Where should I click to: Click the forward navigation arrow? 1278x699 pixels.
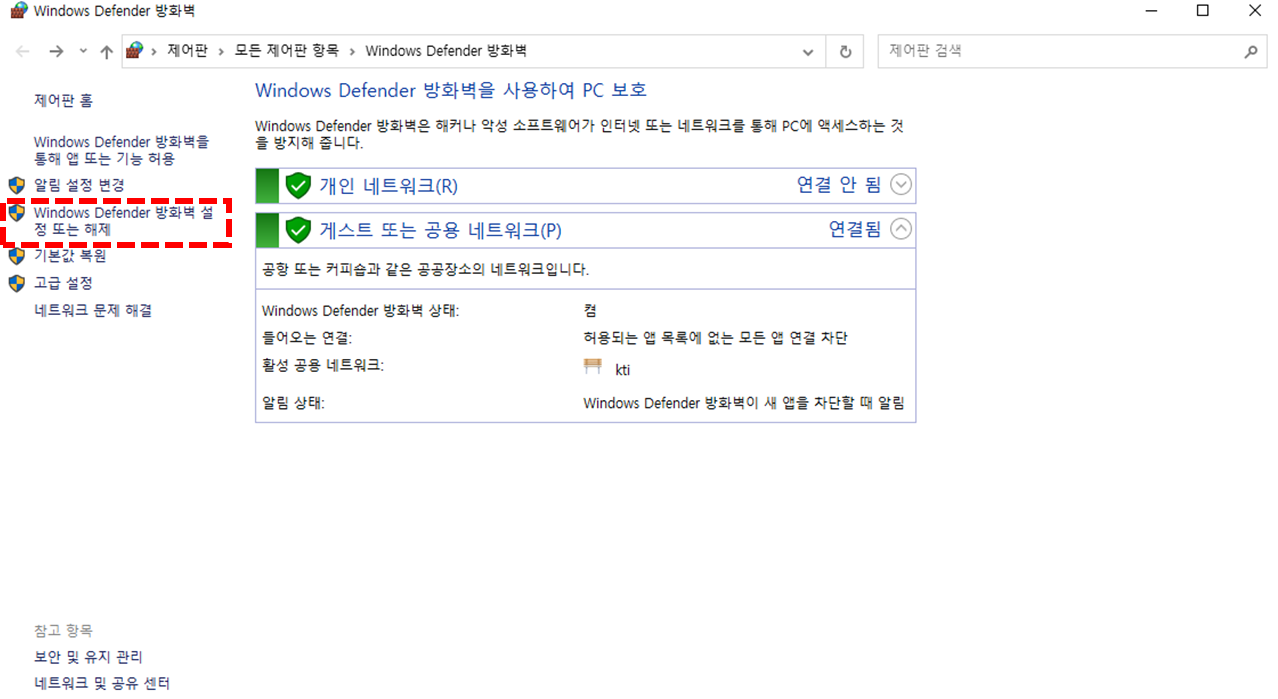(56, 51)
